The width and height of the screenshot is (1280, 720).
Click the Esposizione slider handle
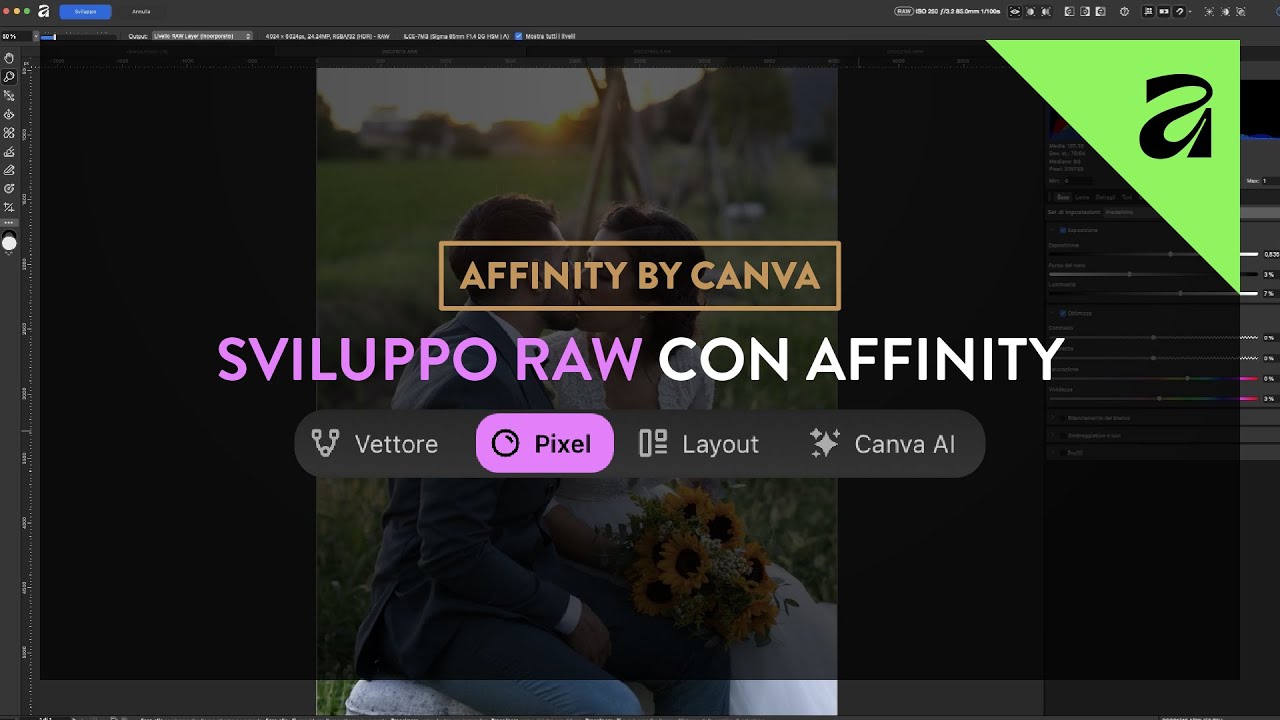click(x=1170, y=254)
